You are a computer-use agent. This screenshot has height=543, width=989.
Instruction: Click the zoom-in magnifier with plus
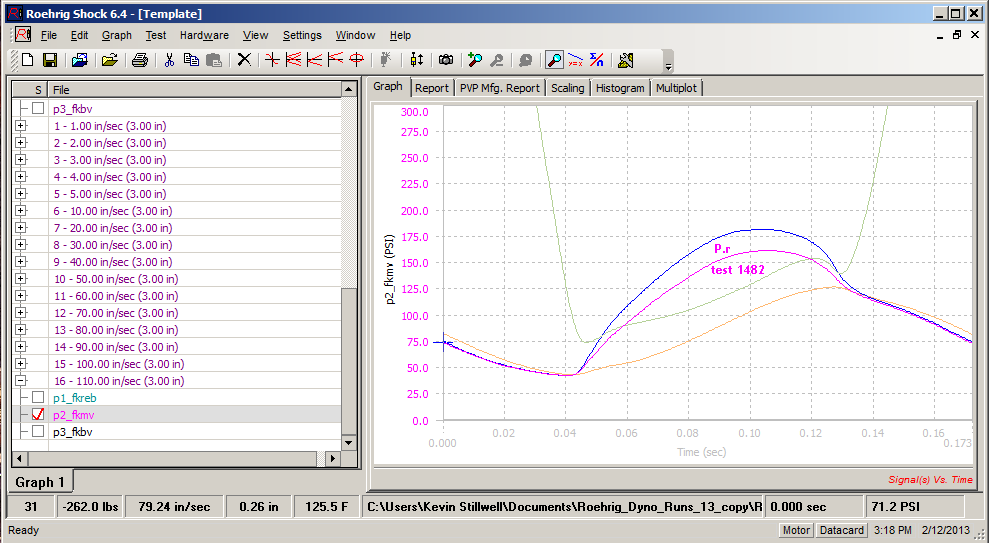point(475,60)
